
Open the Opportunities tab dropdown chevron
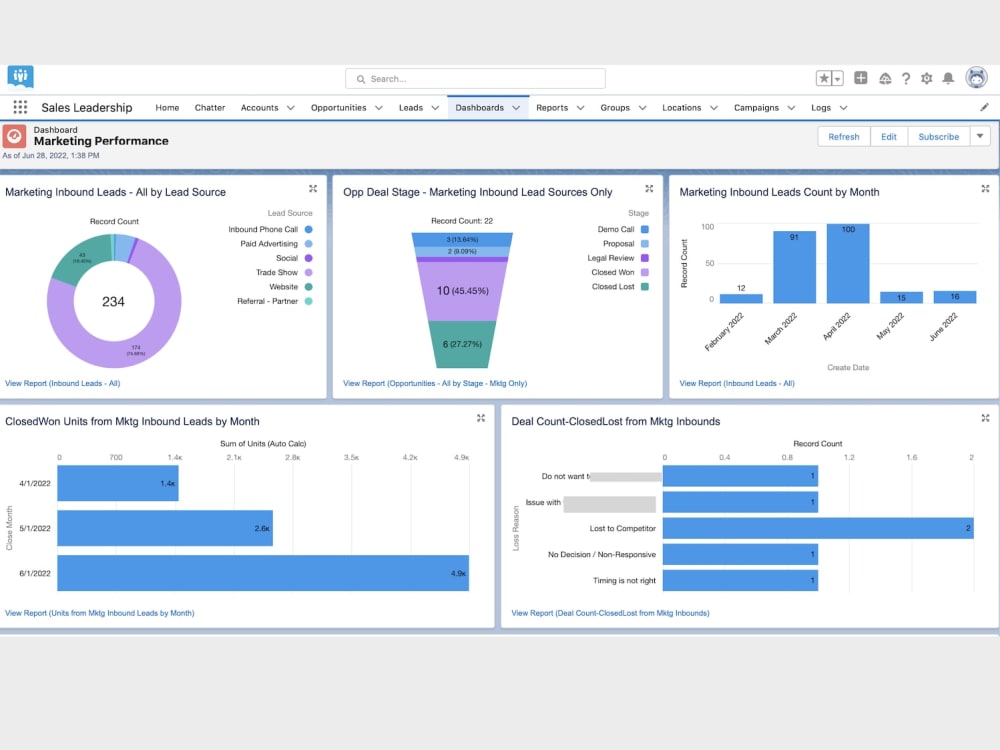click(377, 107)
